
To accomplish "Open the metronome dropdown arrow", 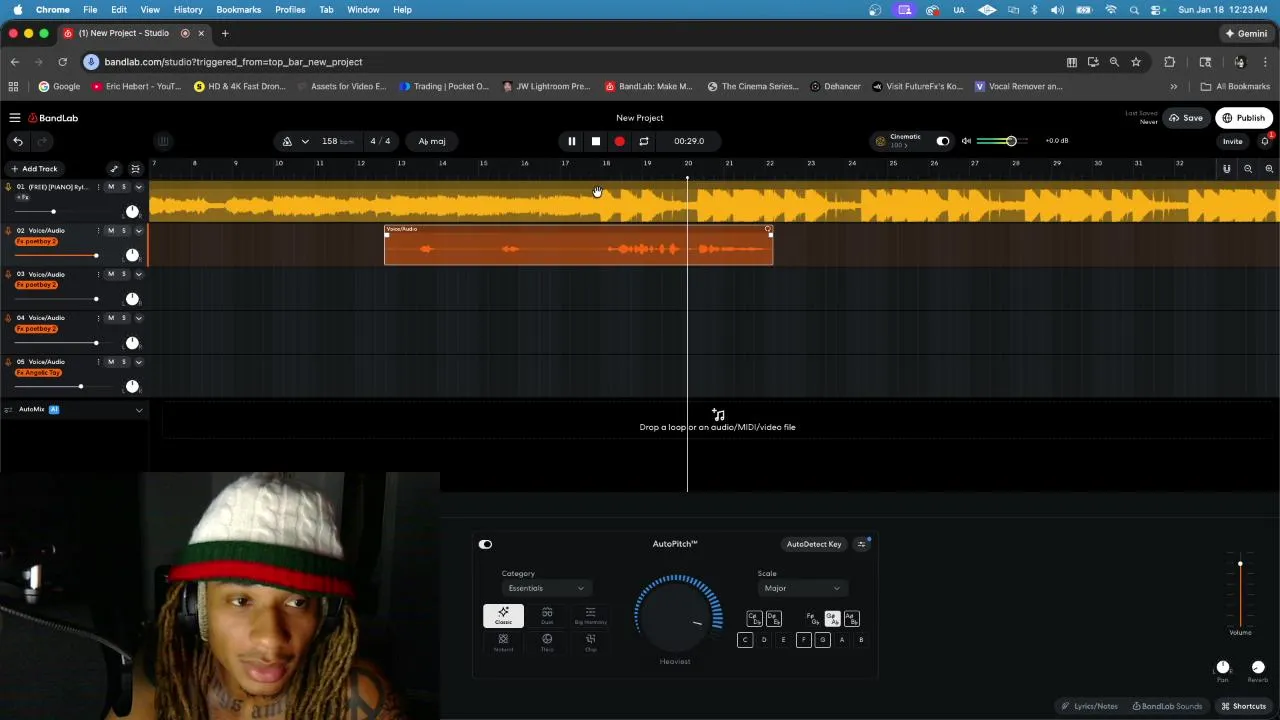I will [x=305, y=141].
